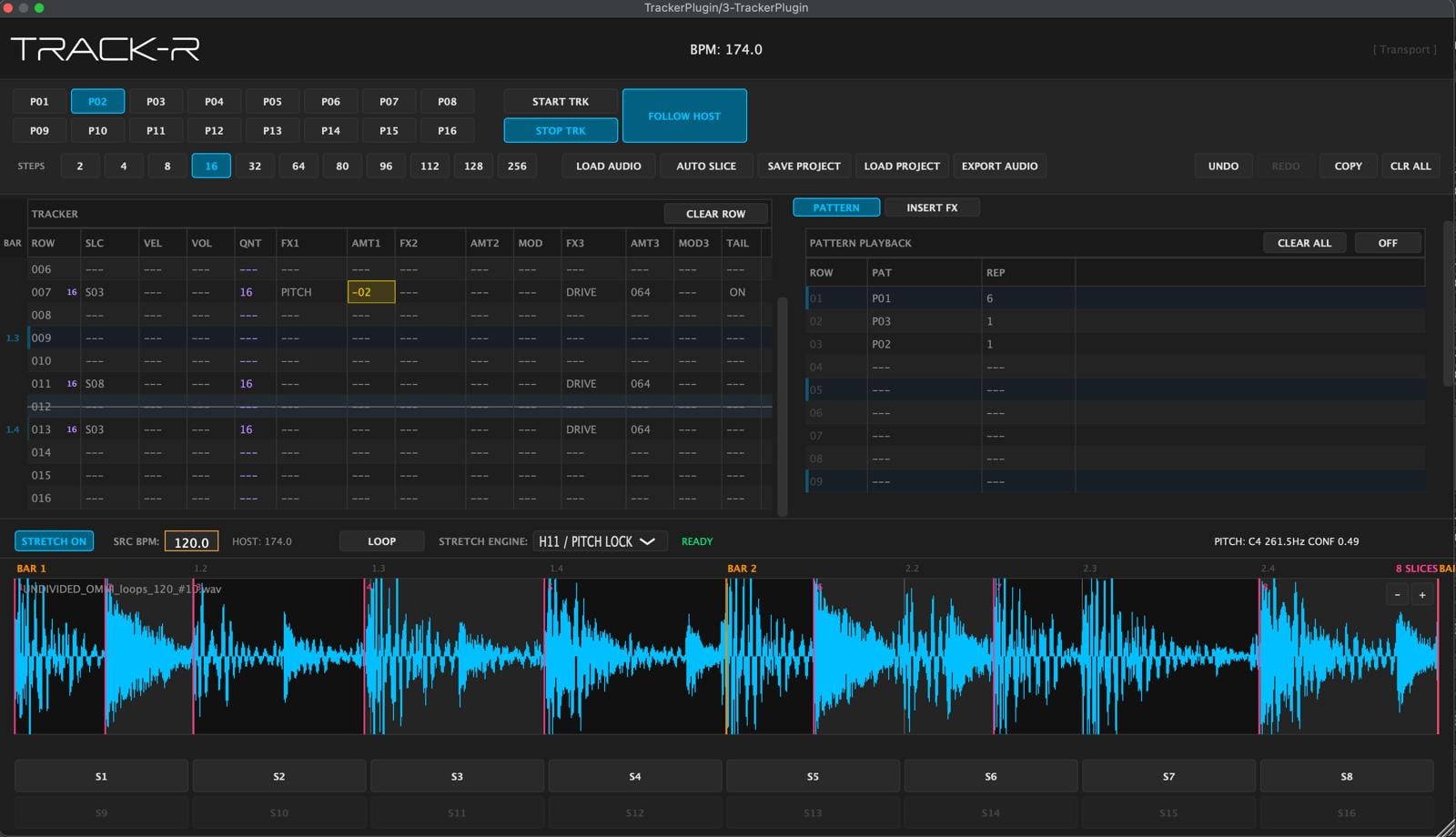Image resolution: width=1456 pixels, height=837 pixels.
Task: Click the SRC BPM input field
Action: coord(191,541)
